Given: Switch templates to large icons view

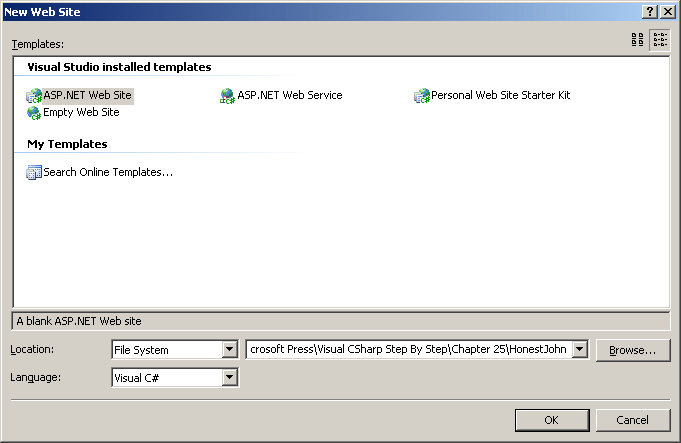Looking at the screenshot, I should click(x=637, y=40).
